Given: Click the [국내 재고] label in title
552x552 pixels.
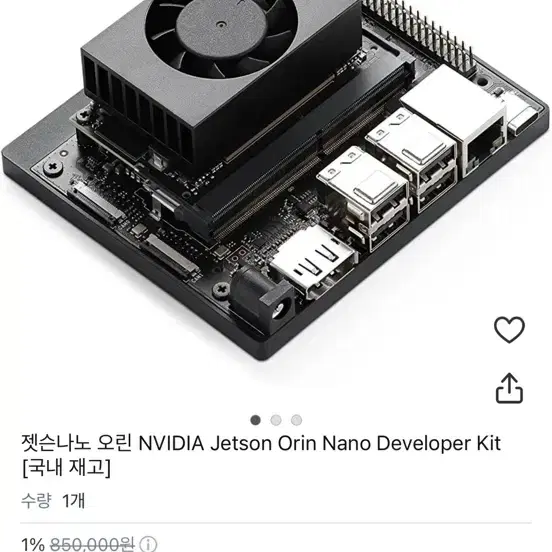Looking at the screenshot, I should 66,468.
